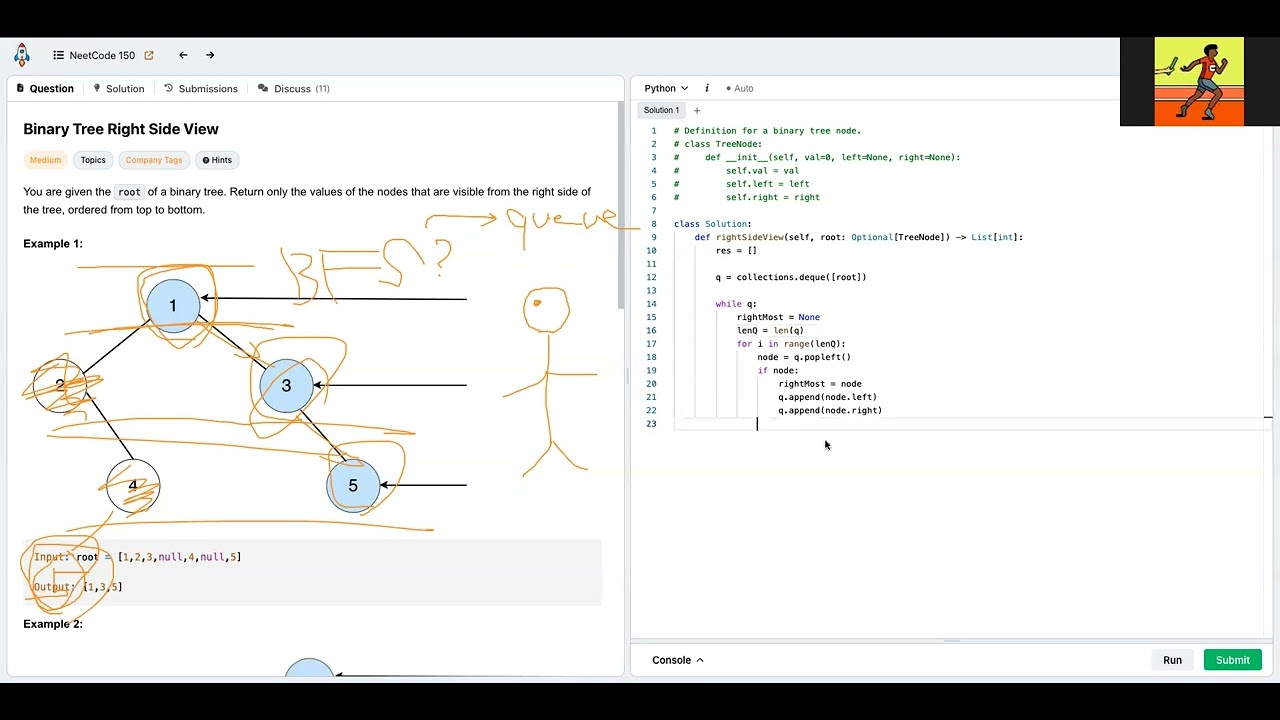
Task: Open the Python language dropdown
Action: (666, 89)
